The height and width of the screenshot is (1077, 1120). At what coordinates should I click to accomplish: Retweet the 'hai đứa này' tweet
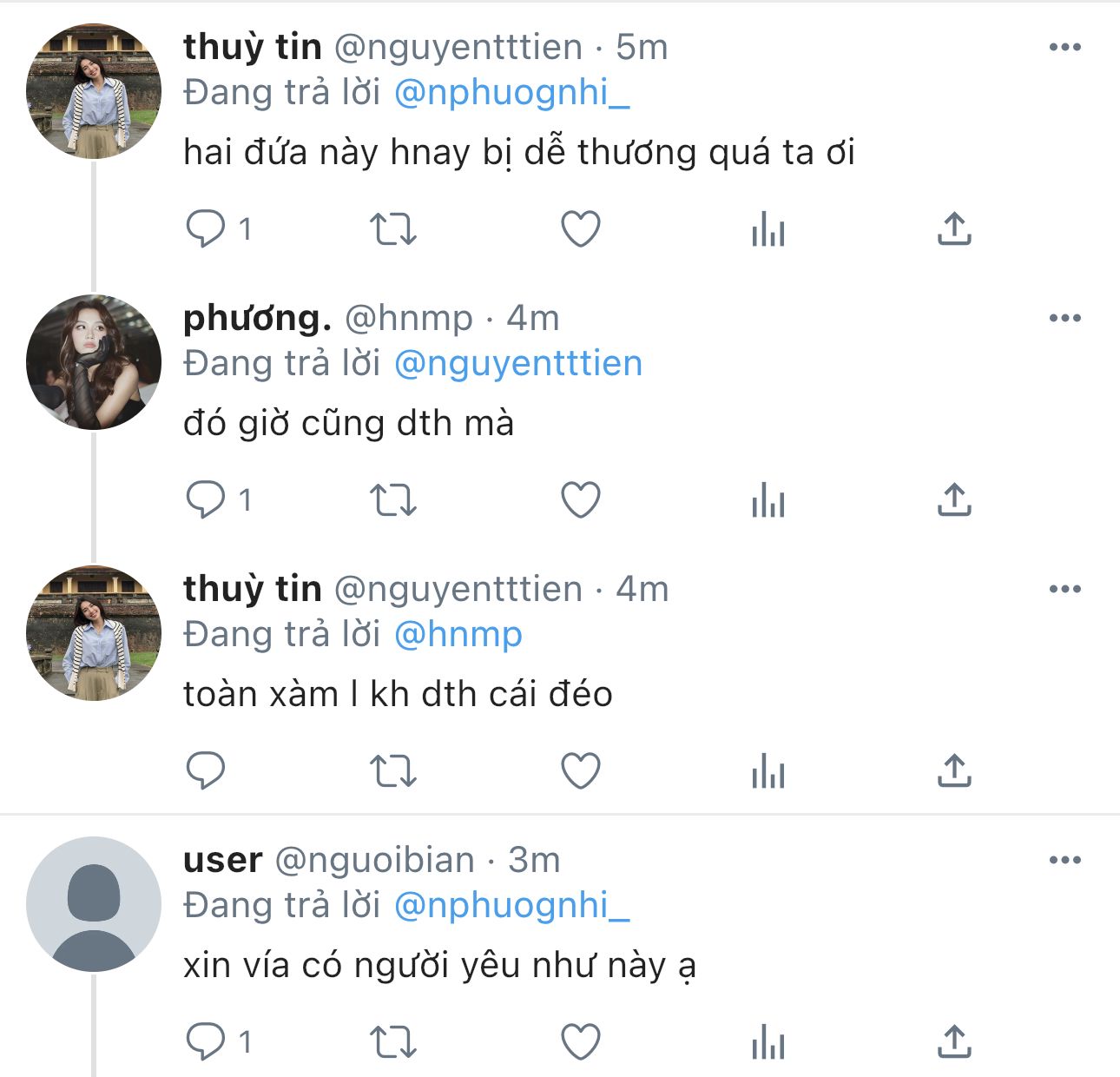(393, 229)
